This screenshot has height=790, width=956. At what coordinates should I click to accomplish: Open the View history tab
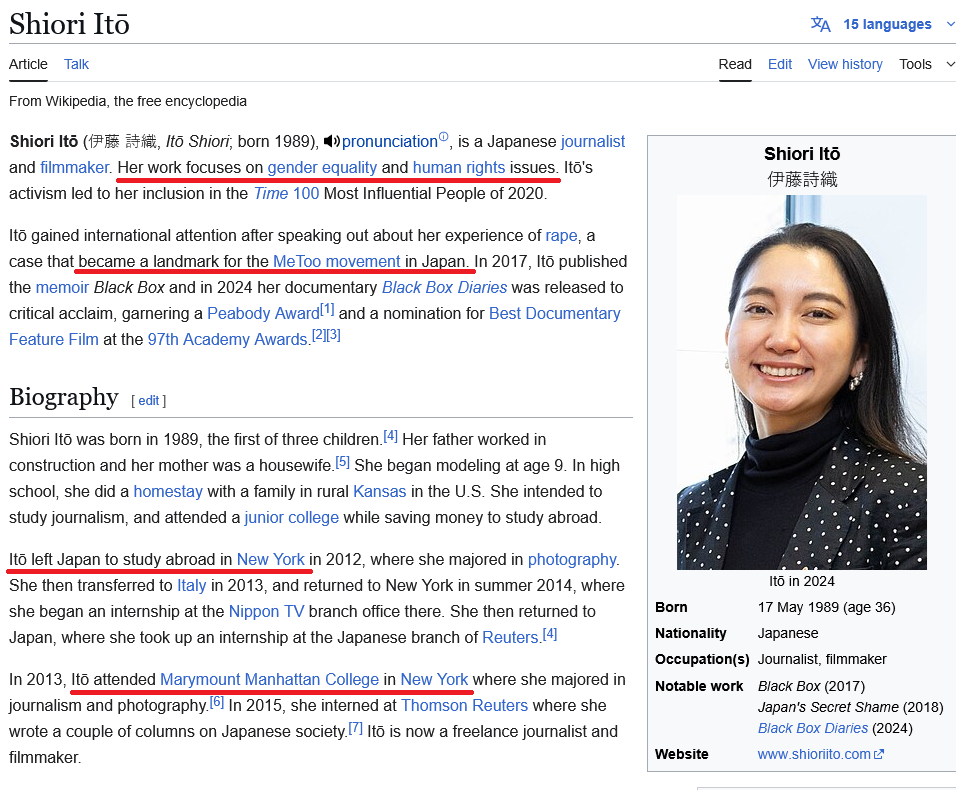(845, 64)
